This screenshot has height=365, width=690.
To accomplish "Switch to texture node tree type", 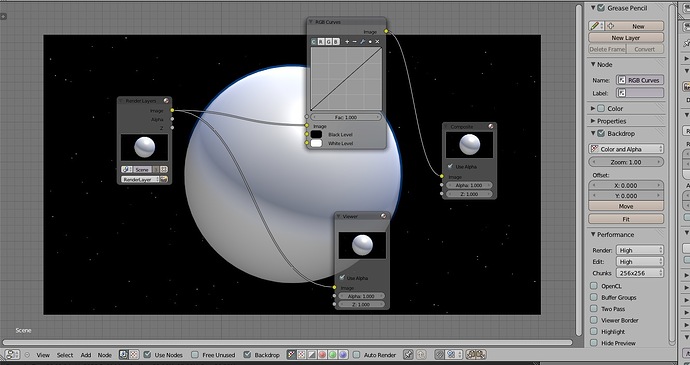I will 134,354.
